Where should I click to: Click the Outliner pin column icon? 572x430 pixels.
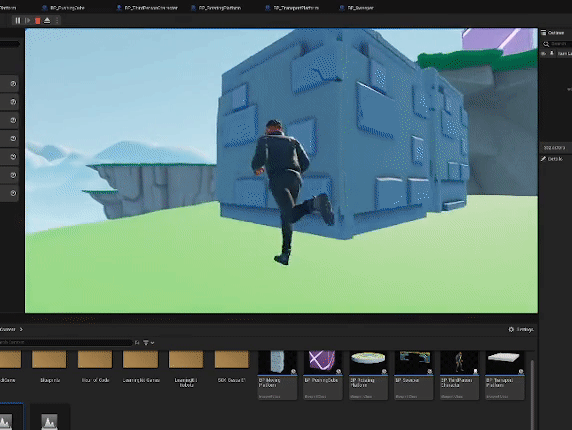552,53
